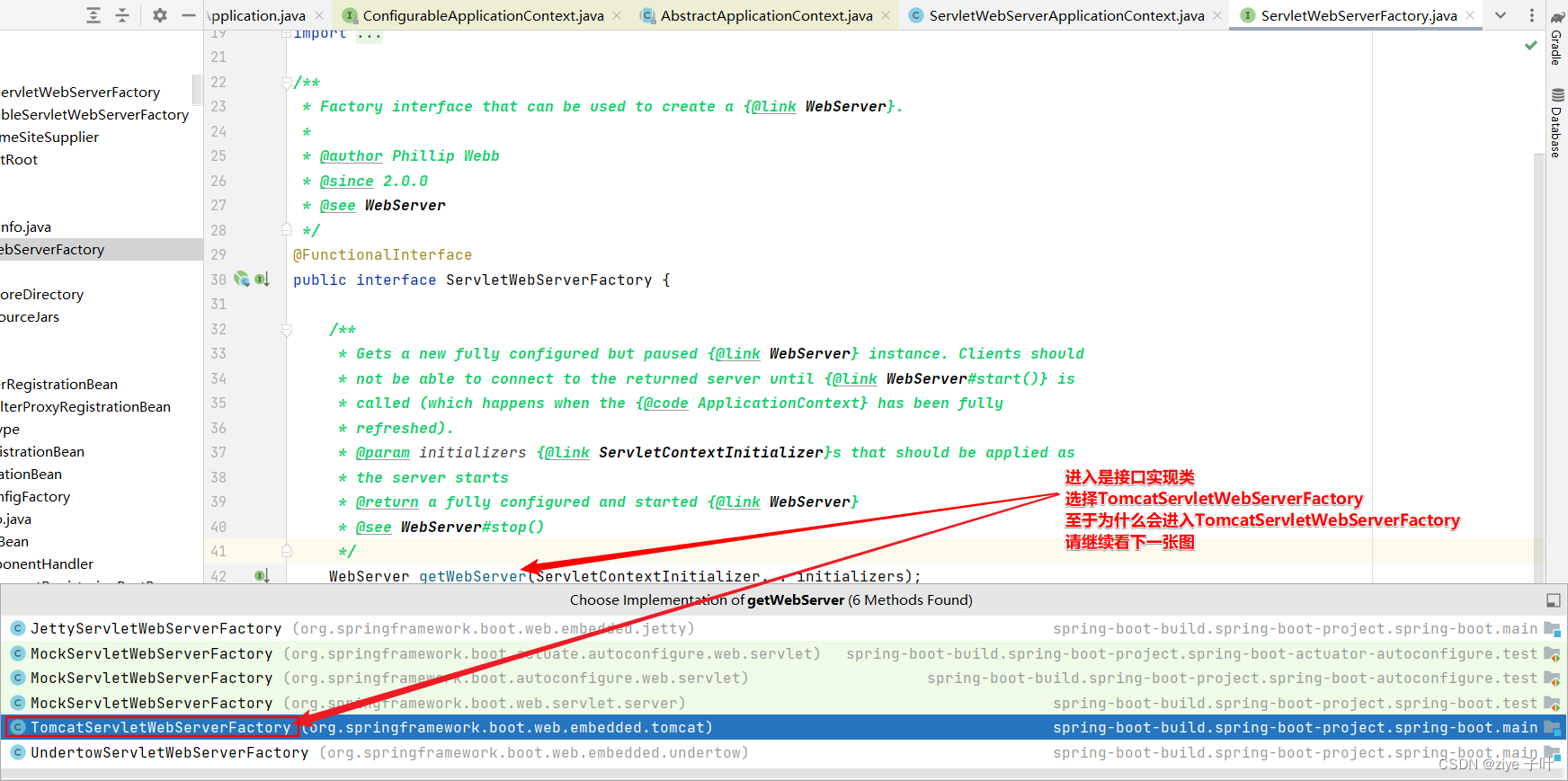Close the ServletWebServerFactory.java tab
Viewport: 1568px width, 781px height.
tap(1470, 15)
